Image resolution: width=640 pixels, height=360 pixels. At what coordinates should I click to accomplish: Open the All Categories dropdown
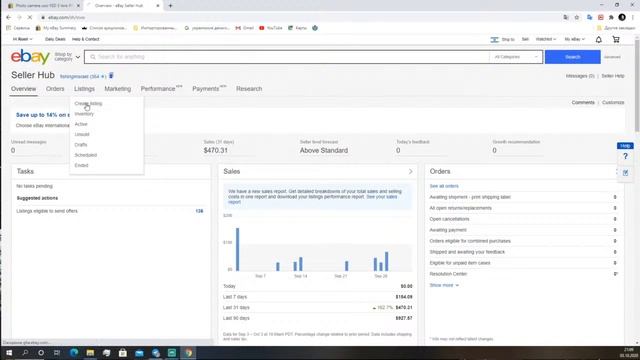click(x=516, y=57)
